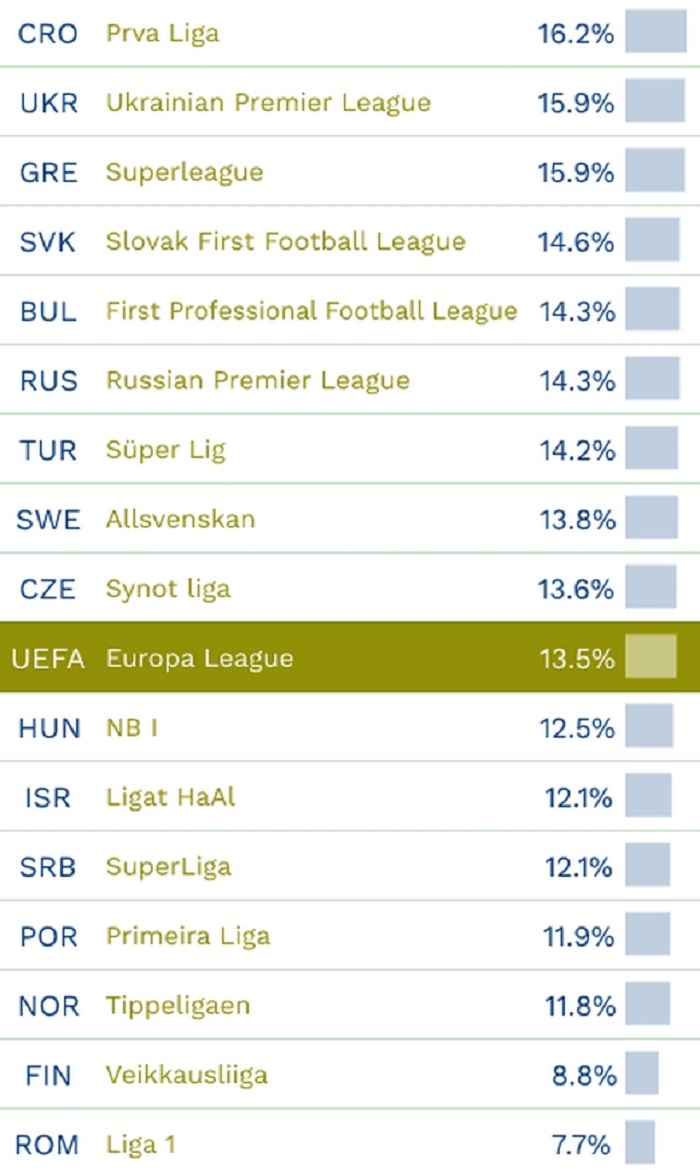Viewport: 700px width, 1170px height.
Task: Open the Allsvenskan league link
Action: click(x=180, y=519)
